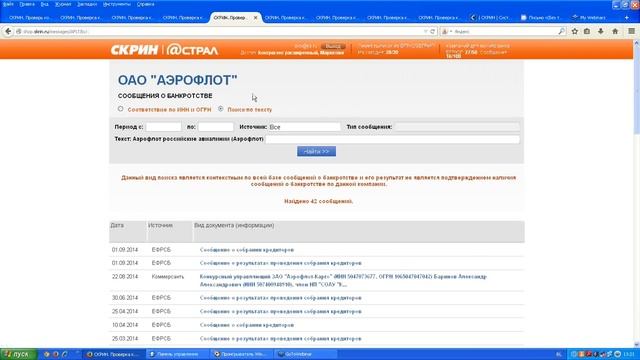
Task: Go back with the browser back arrow
Action: [8, 31]
